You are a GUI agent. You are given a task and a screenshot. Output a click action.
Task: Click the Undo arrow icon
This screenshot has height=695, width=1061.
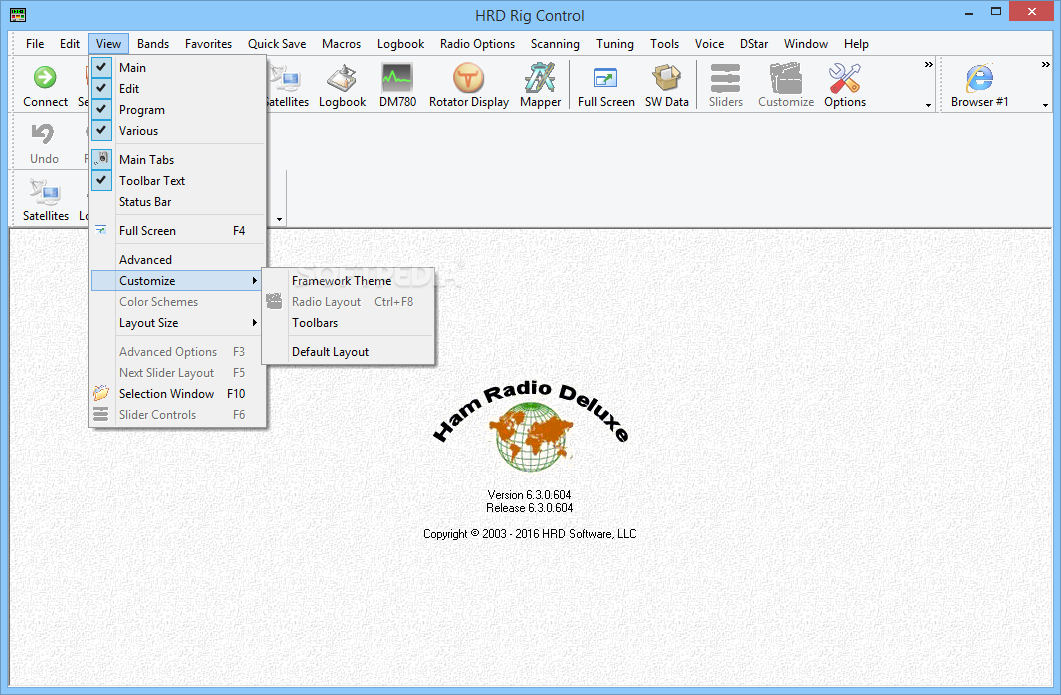pos(43,134)
